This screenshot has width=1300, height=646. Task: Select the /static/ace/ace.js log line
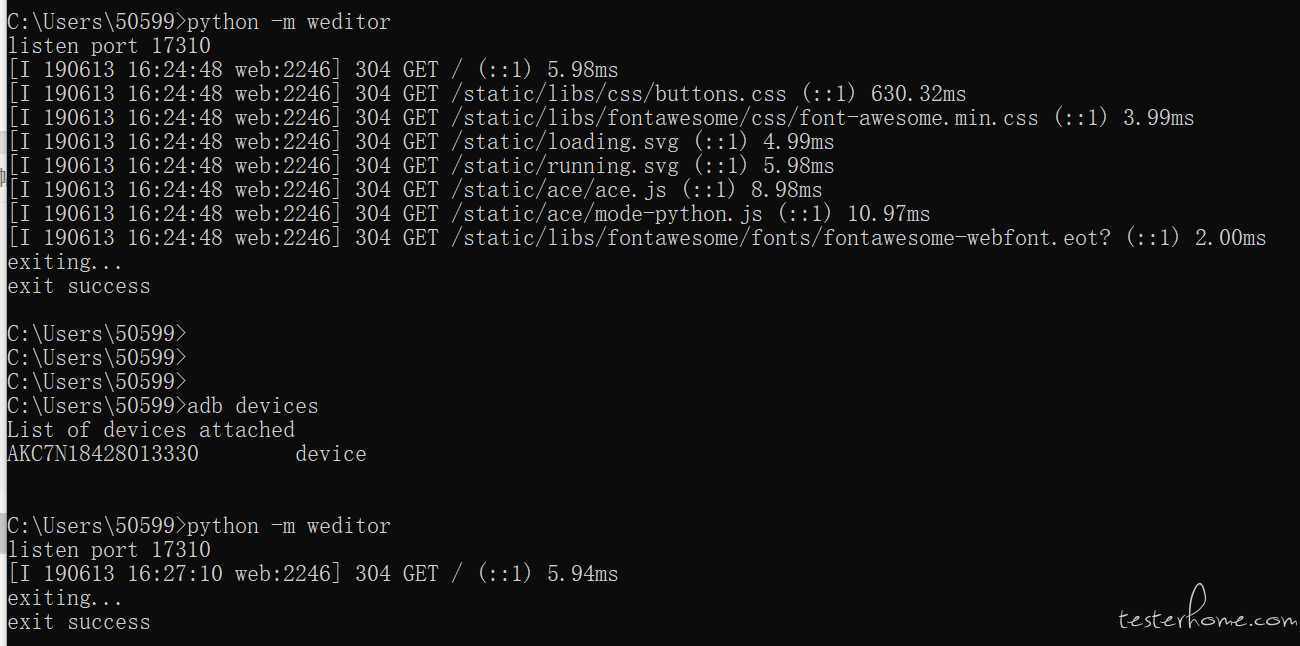[x=415, y=190]
